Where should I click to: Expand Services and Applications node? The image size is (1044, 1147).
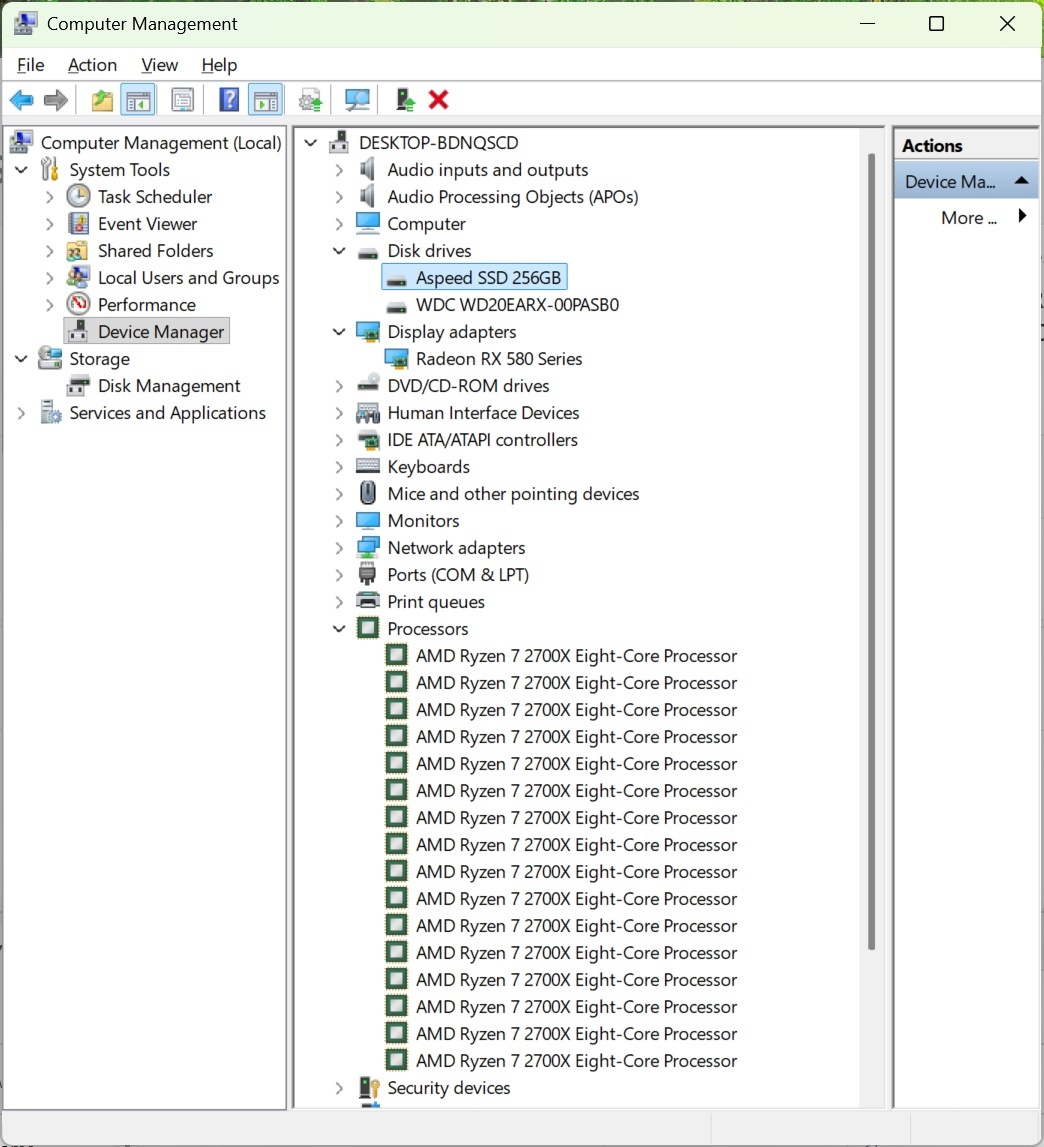(x=21, y=413)
